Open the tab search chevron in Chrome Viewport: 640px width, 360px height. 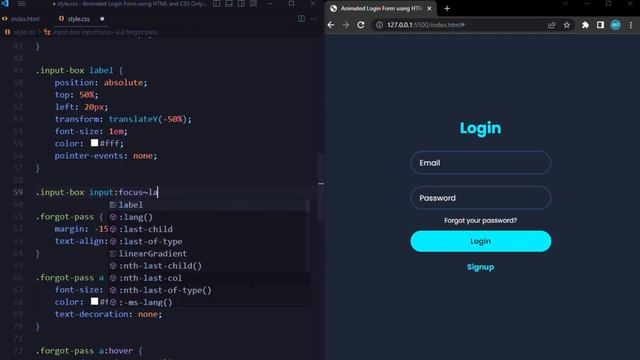(x=565, y=4)
